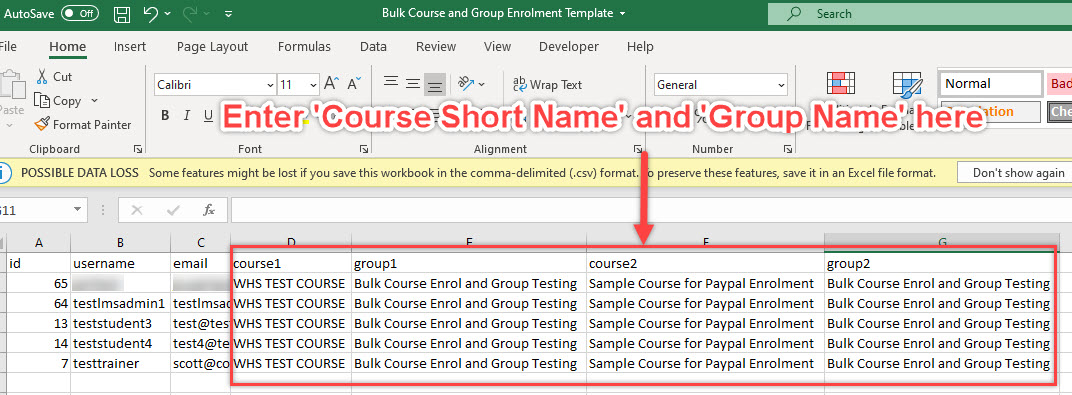Open Insert Function via the fx icon

[x=209, y=210]
